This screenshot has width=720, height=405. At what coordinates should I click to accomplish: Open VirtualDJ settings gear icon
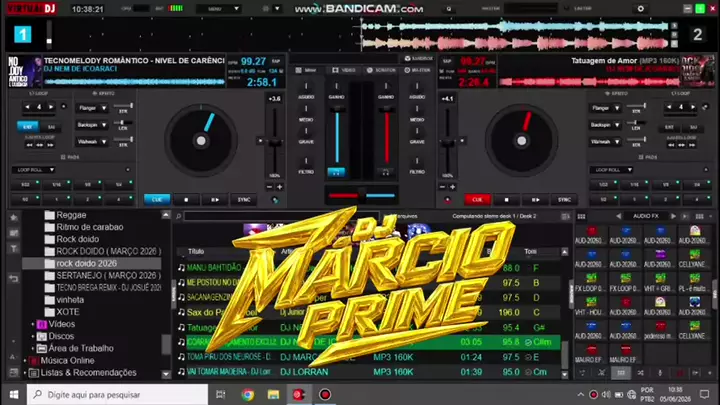tap(641, 9)
